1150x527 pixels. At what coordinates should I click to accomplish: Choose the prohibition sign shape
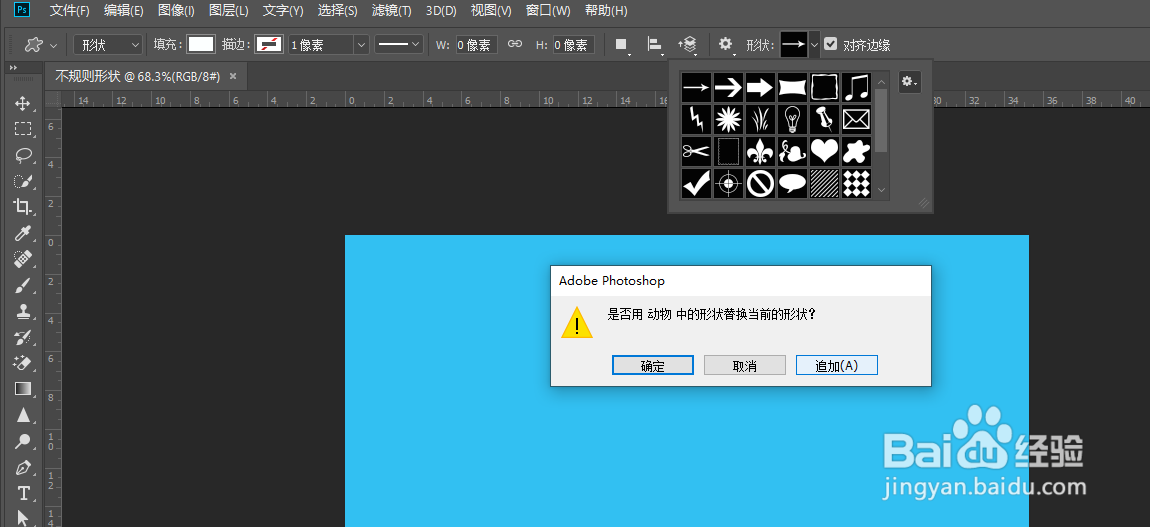(761, 183)
